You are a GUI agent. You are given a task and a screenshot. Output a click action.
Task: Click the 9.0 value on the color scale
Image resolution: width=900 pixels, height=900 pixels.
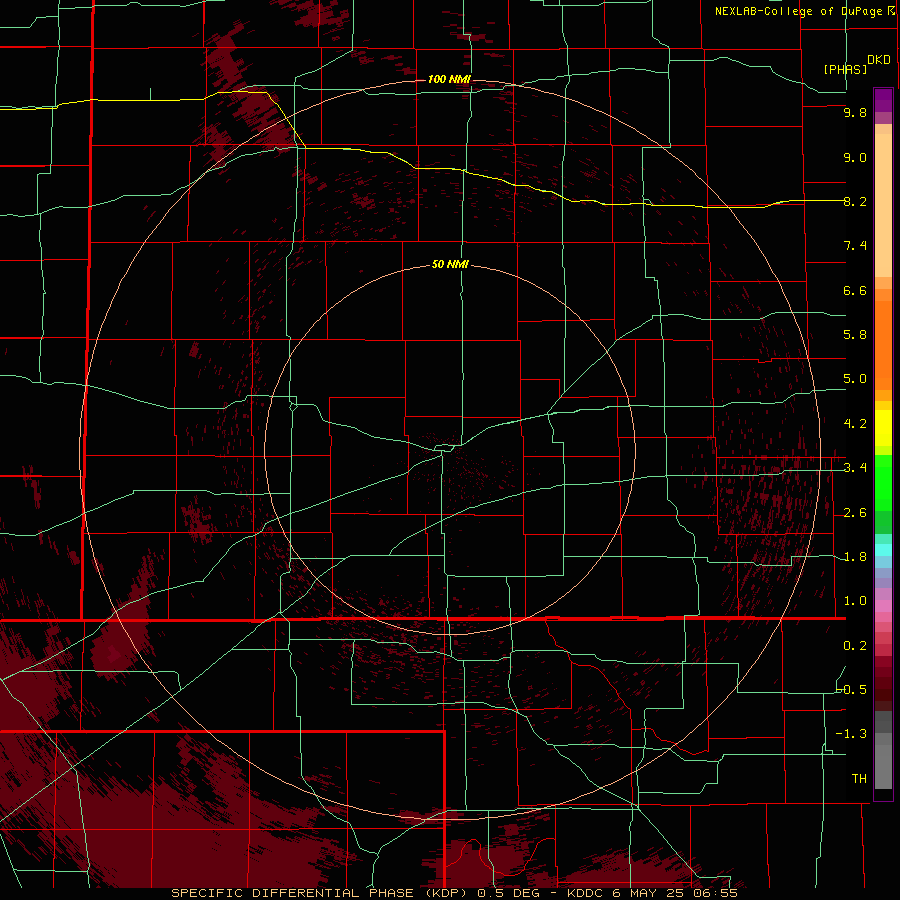click(855, 157)
